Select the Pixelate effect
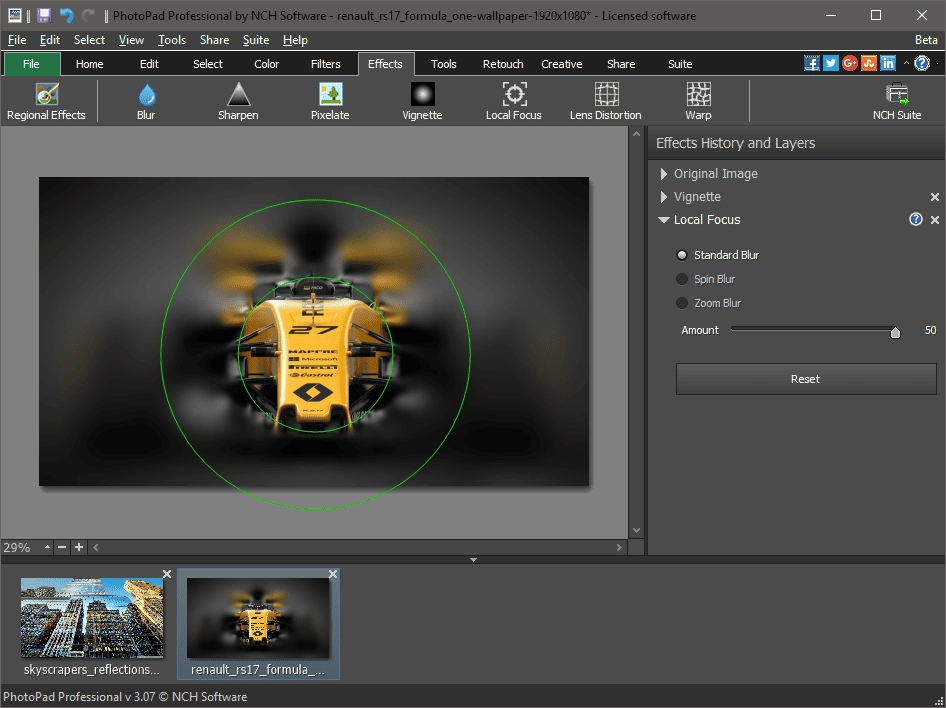This screenshot has width=946, height=708. point(330,101)
